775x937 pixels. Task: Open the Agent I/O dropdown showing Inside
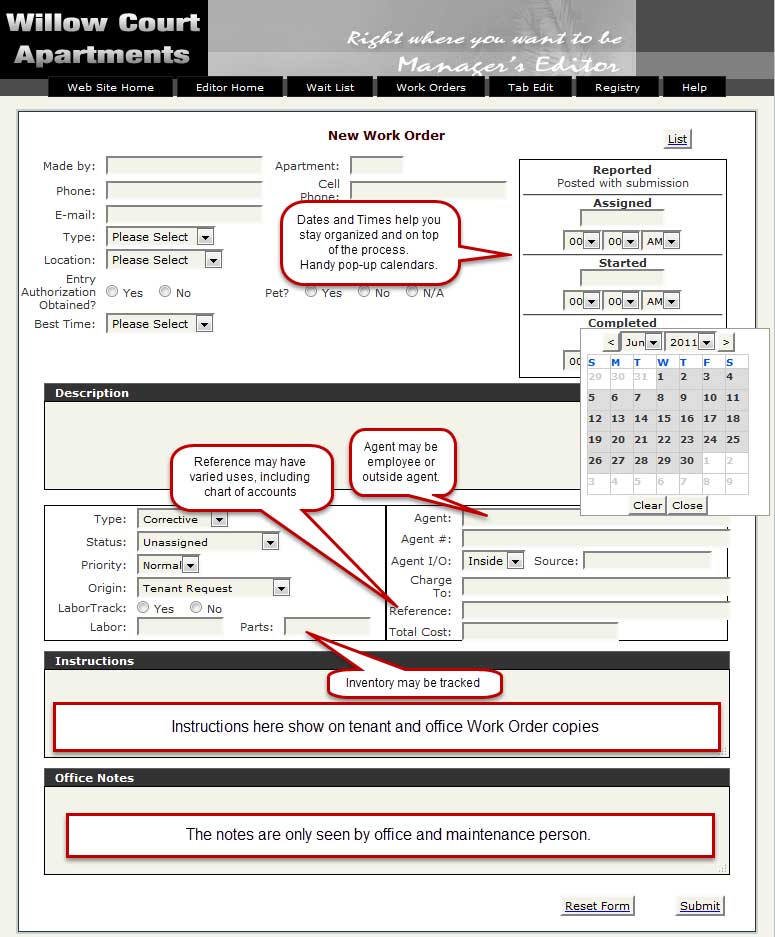[x=494, y=561]
